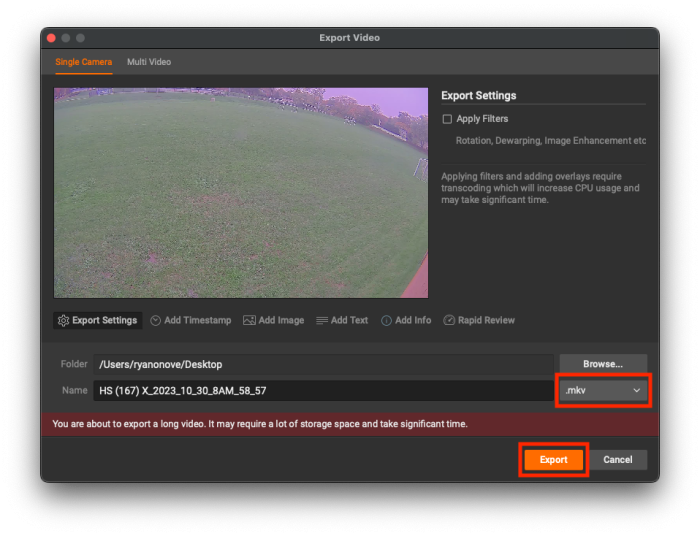
Task: Click the Name field with the HS (167) filename
Action: 323,391
